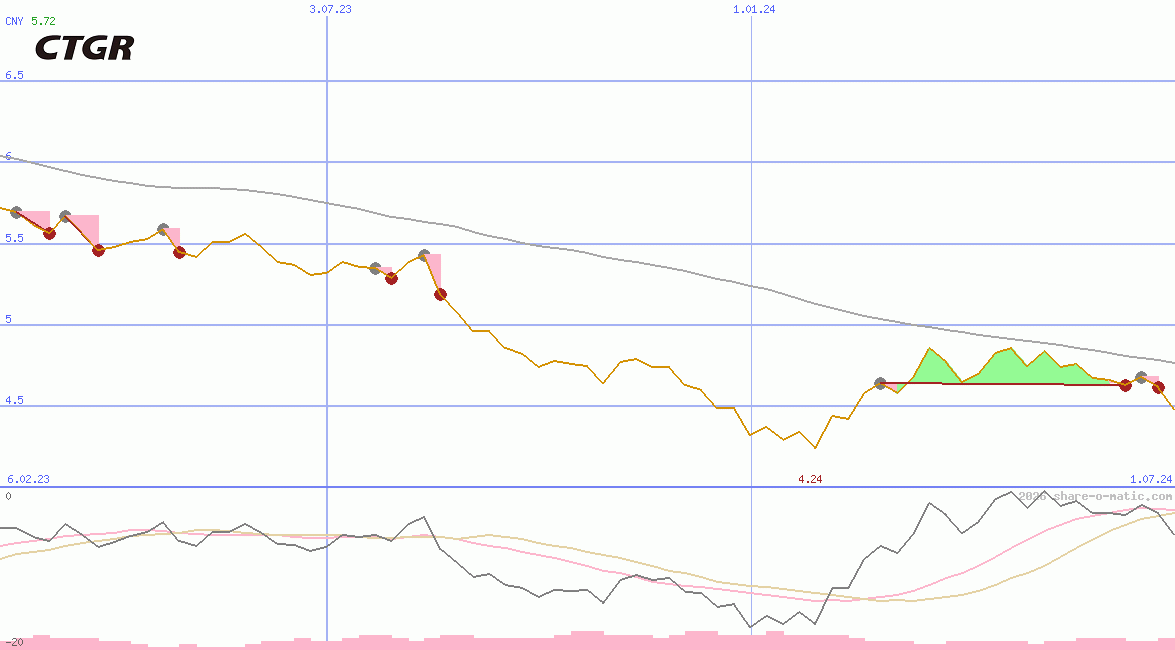Click the 1.07.24 date label at bottom right

1143,479
